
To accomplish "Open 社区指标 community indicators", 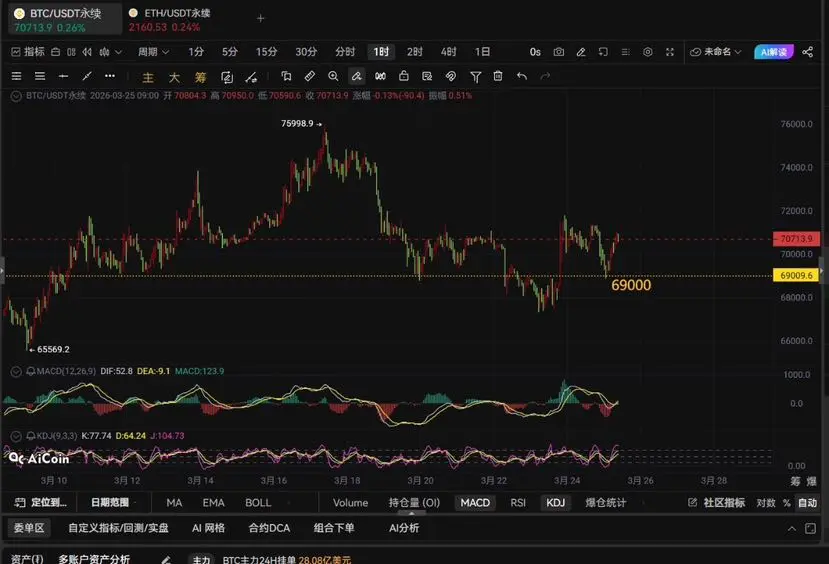I will tap(717, 503).
